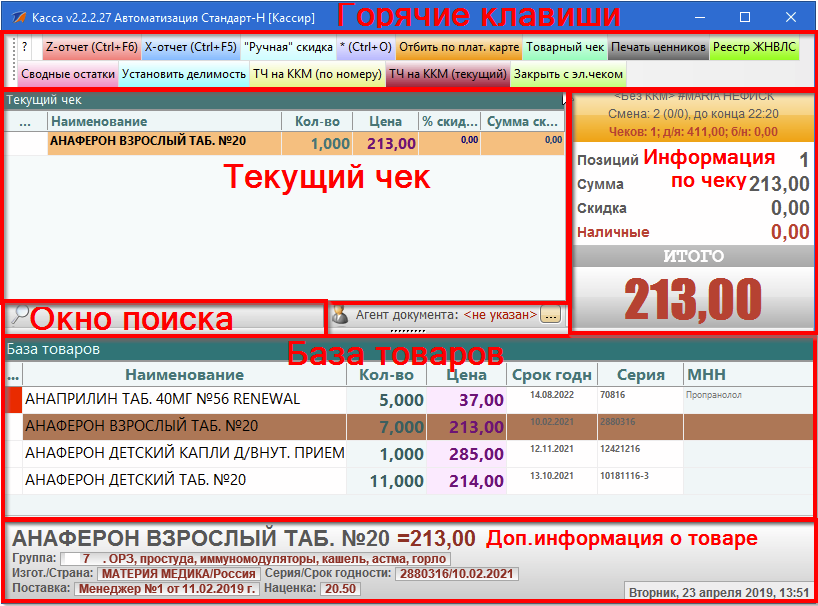Open the X-отчет (Ctrl+F5) report
This screenshot has height=606, width=818.
click(x=190, y=47)
